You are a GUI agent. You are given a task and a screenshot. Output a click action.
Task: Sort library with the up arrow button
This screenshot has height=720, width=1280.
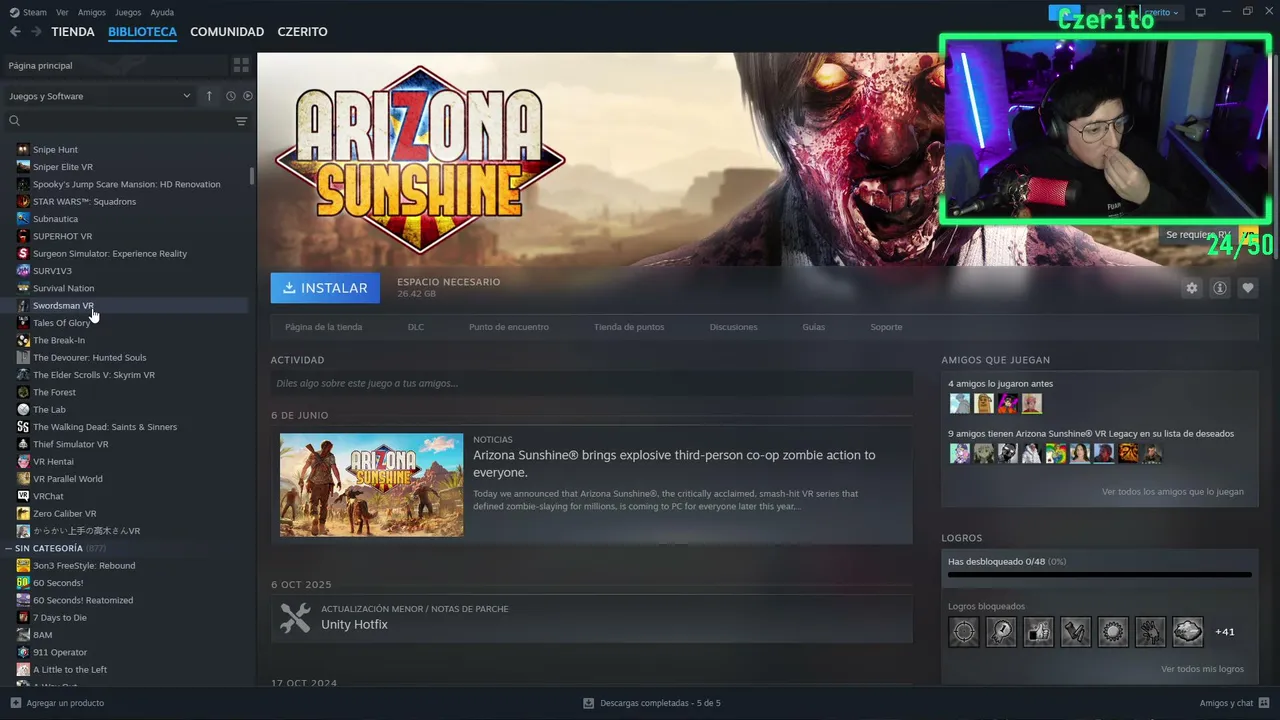(209, 96)
